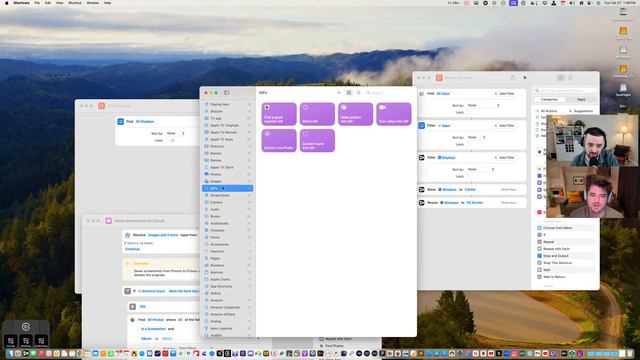
Task: Add the Stop This Shortcut action
Action: 566,263
